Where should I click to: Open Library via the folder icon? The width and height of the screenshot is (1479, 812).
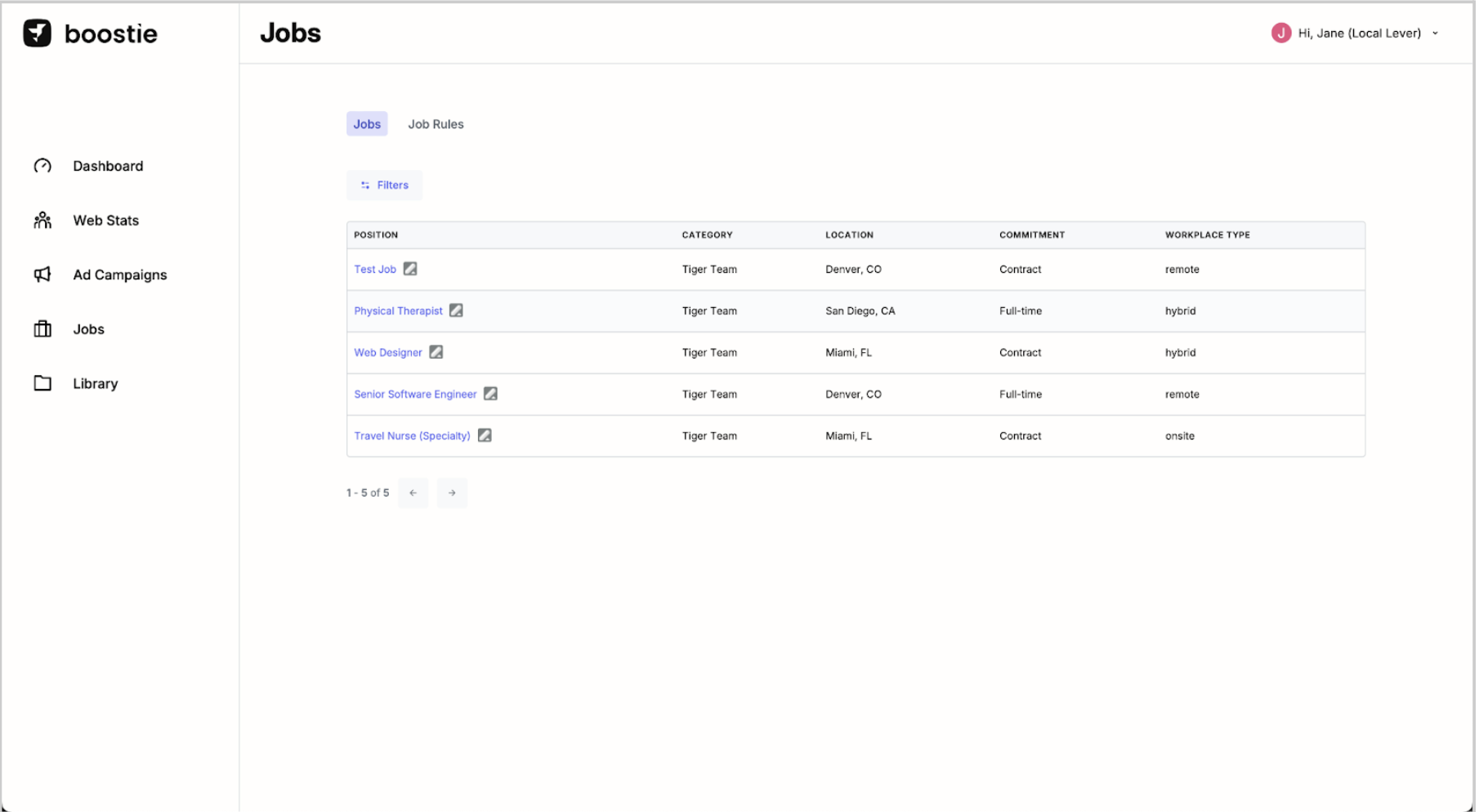click(x=42, y=383)
